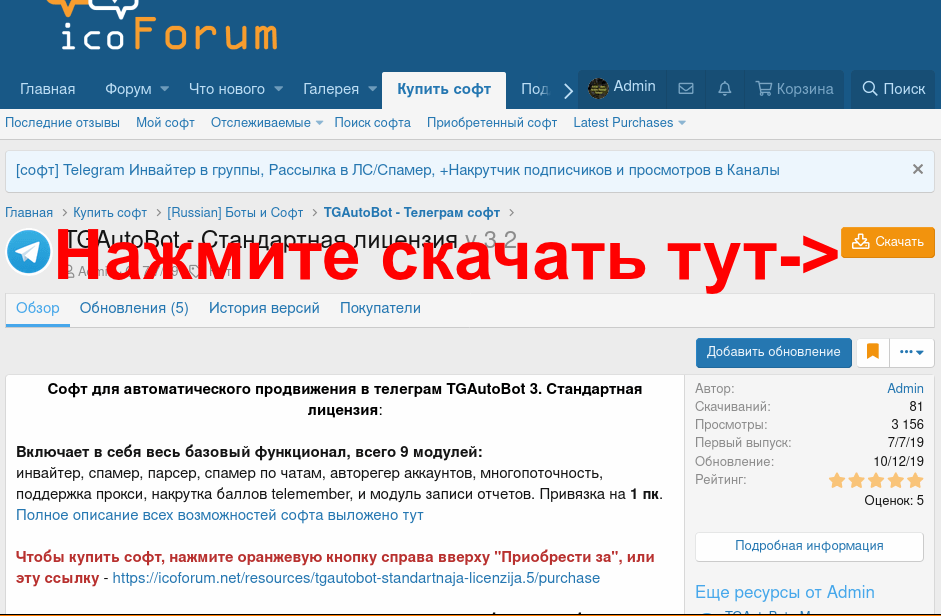941x616 pixels.
Task: Open Мой софт link
Action: point(165,122)
